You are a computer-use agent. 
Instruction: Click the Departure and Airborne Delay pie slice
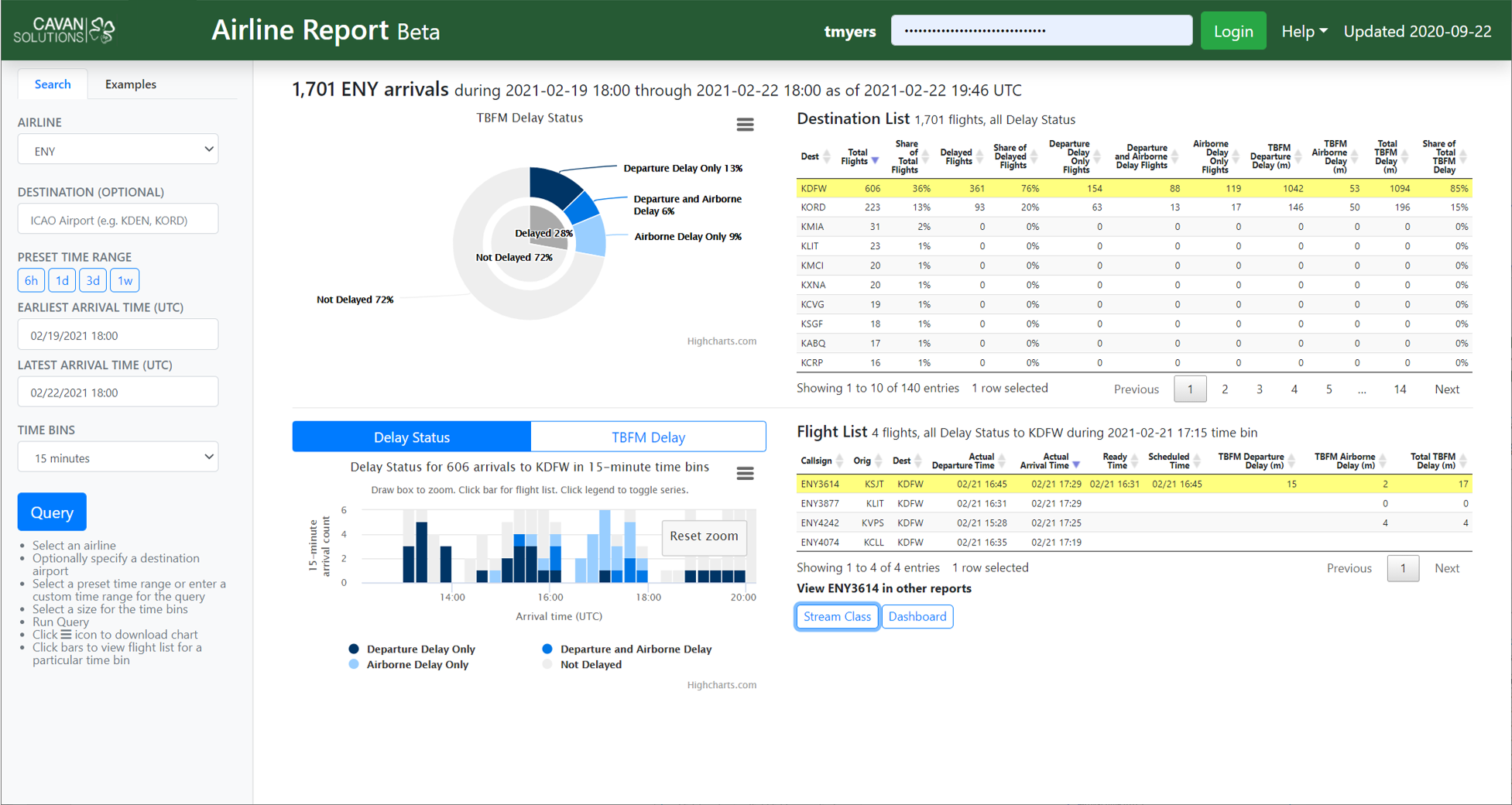582,207
